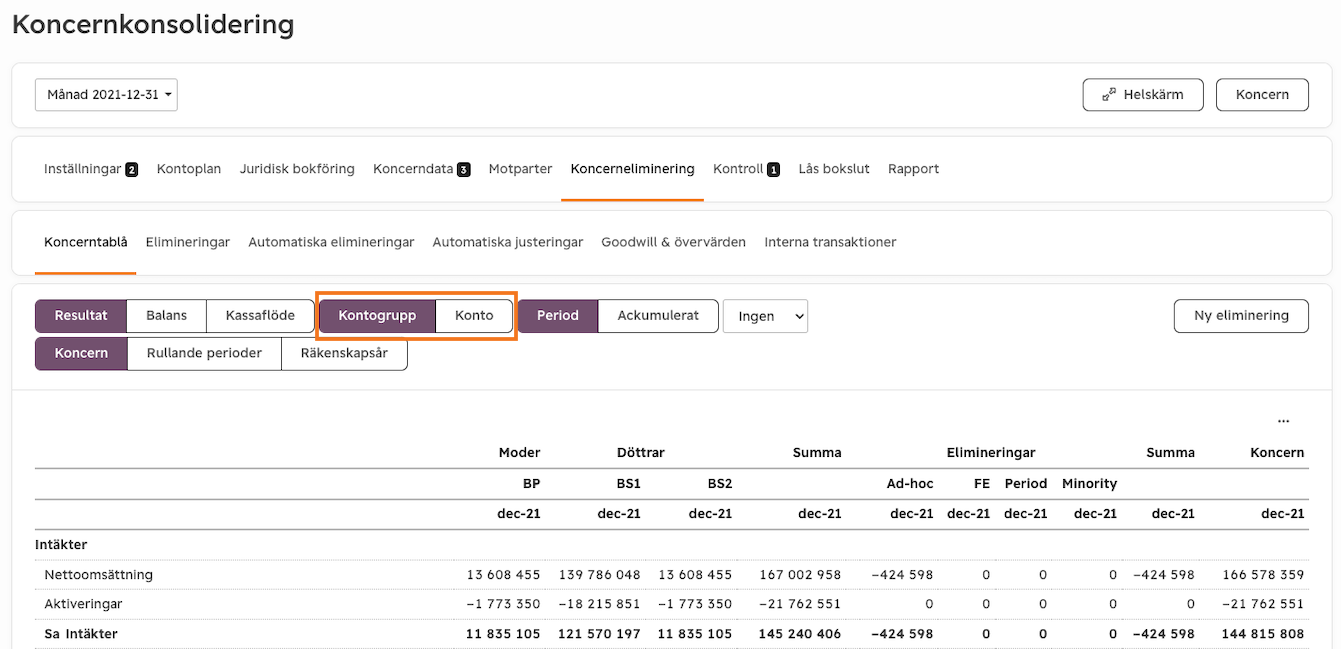The width and height of the screenshot is (1341, 649).
Task: Go to the Kontoplan tab
Action: click(189, 169)
